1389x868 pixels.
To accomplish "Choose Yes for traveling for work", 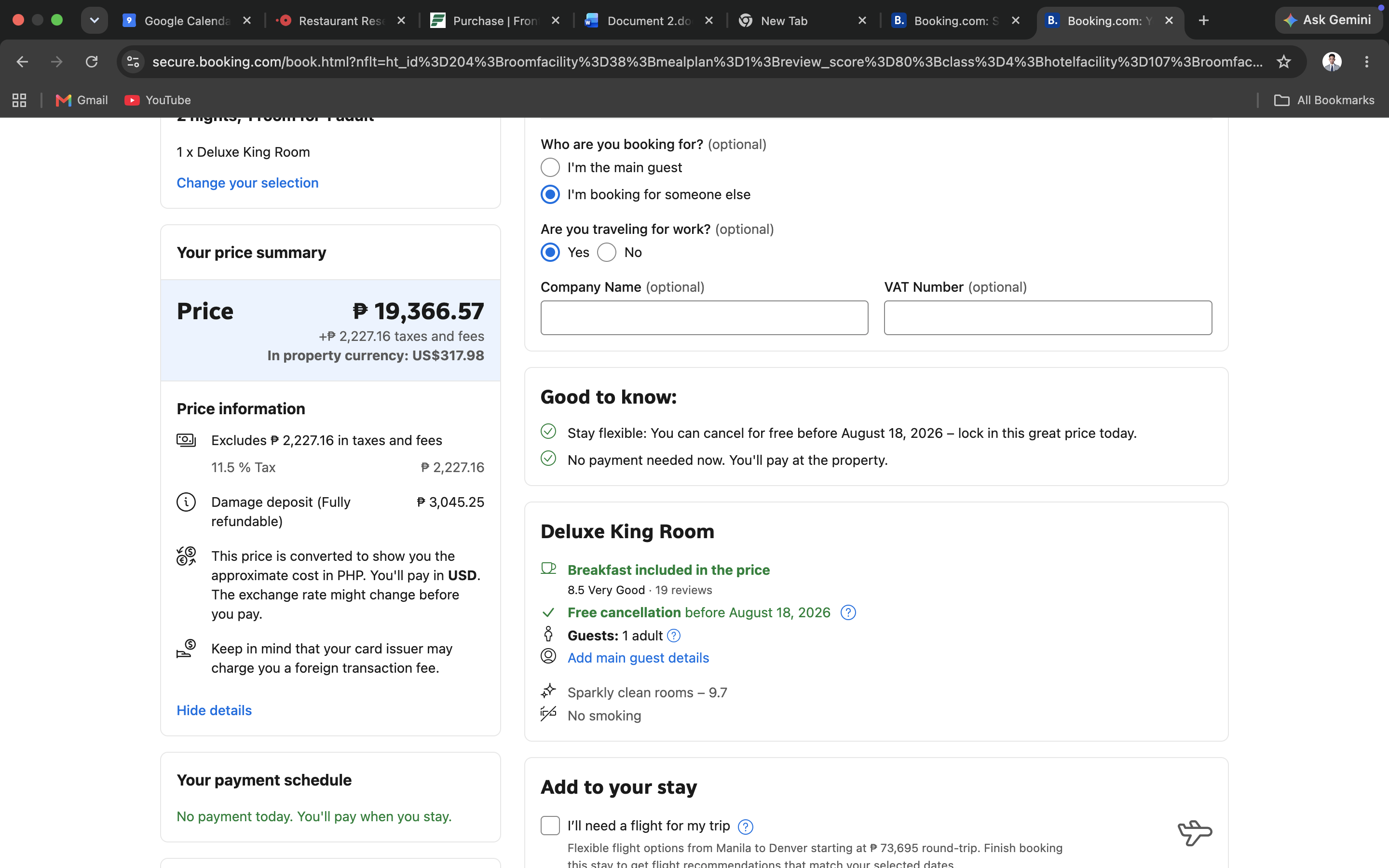I will 550,253.
